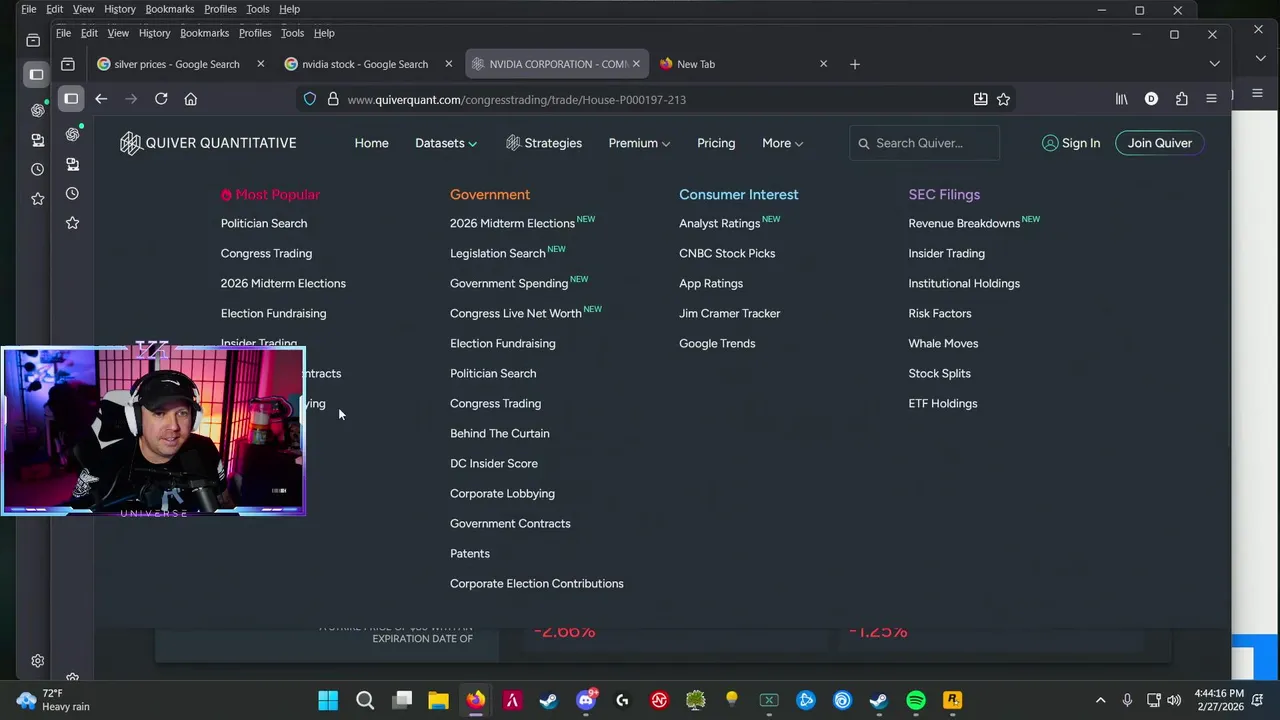Open synced tabs in front window's sidebar
This screenshot has width=1280, height=720.
[72, 164]
